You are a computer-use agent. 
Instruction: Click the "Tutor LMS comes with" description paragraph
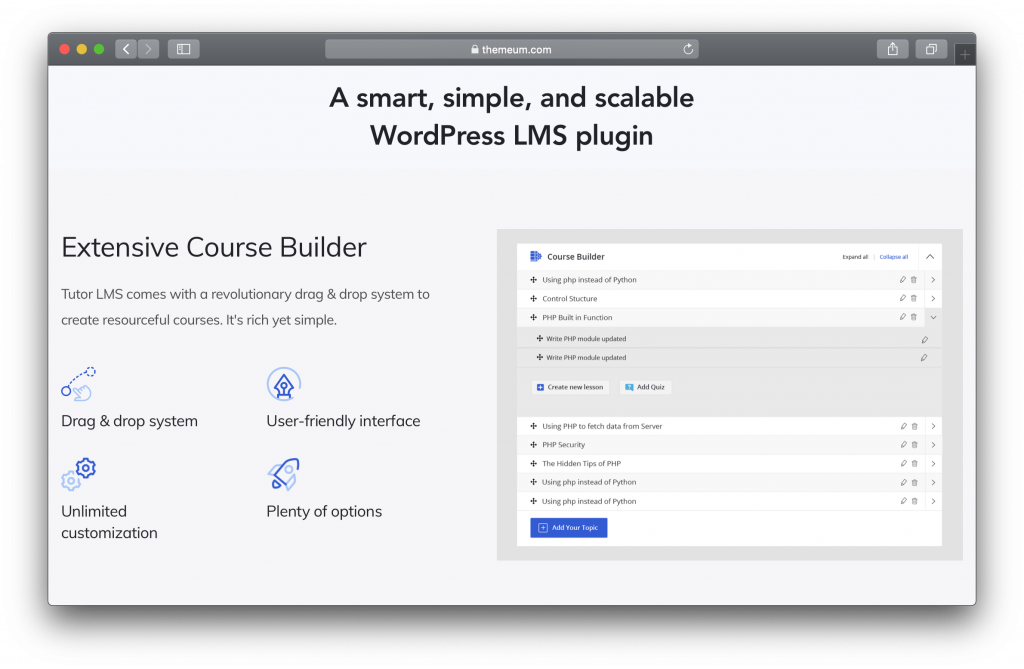(246, 307)
